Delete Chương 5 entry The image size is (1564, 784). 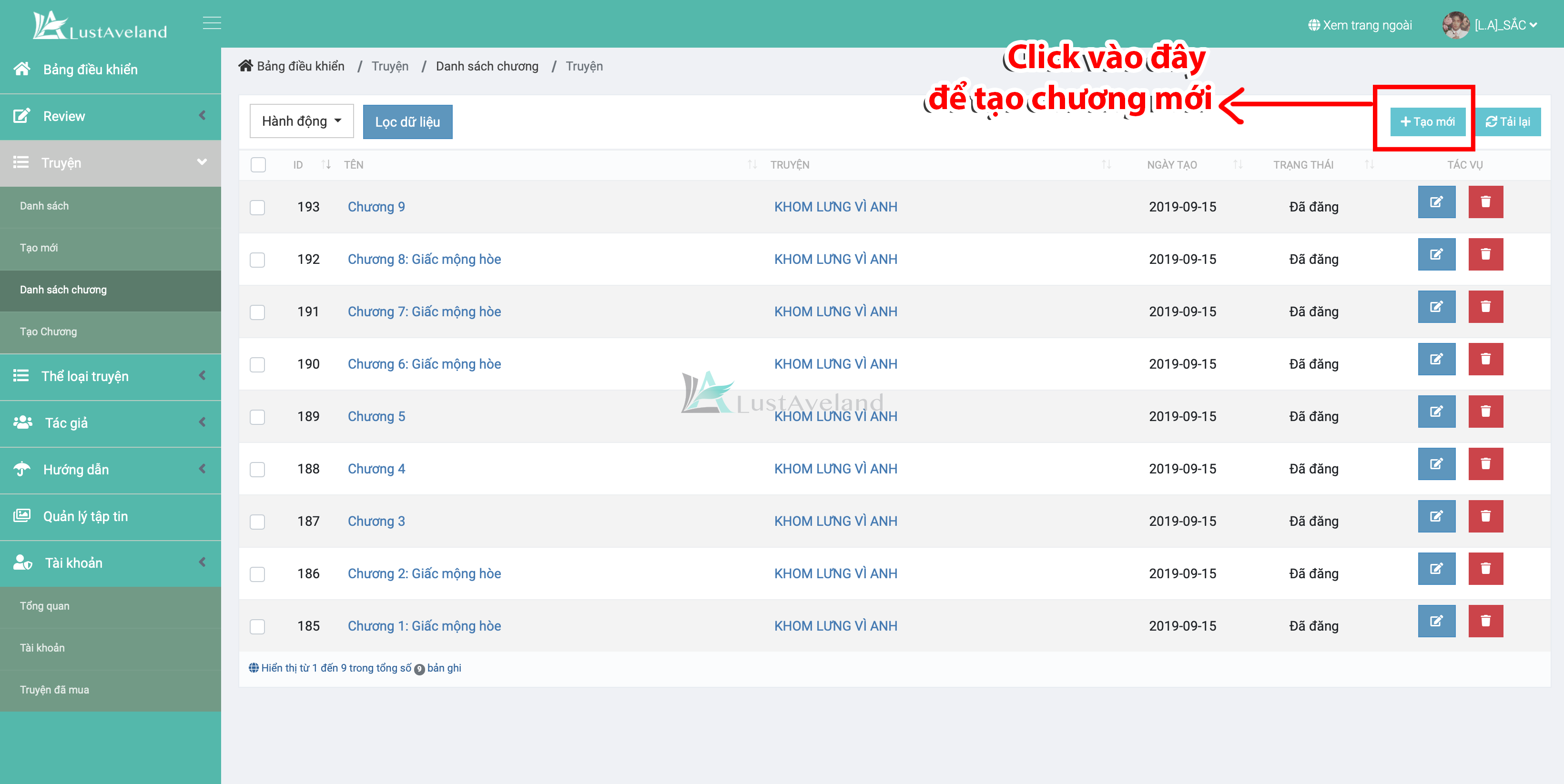tap(1486, 412)
